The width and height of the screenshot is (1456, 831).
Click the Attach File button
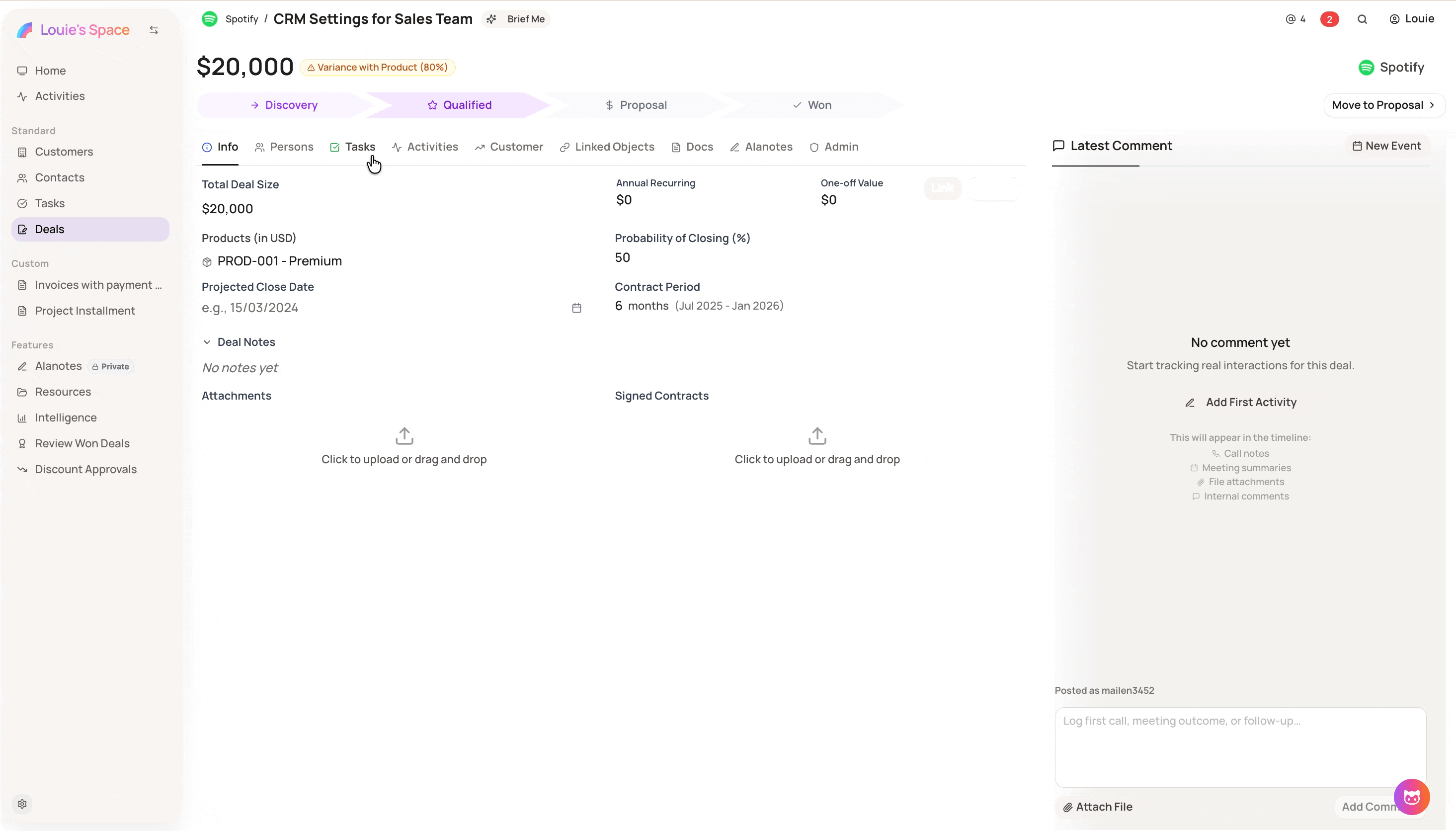coord(1097,807)
